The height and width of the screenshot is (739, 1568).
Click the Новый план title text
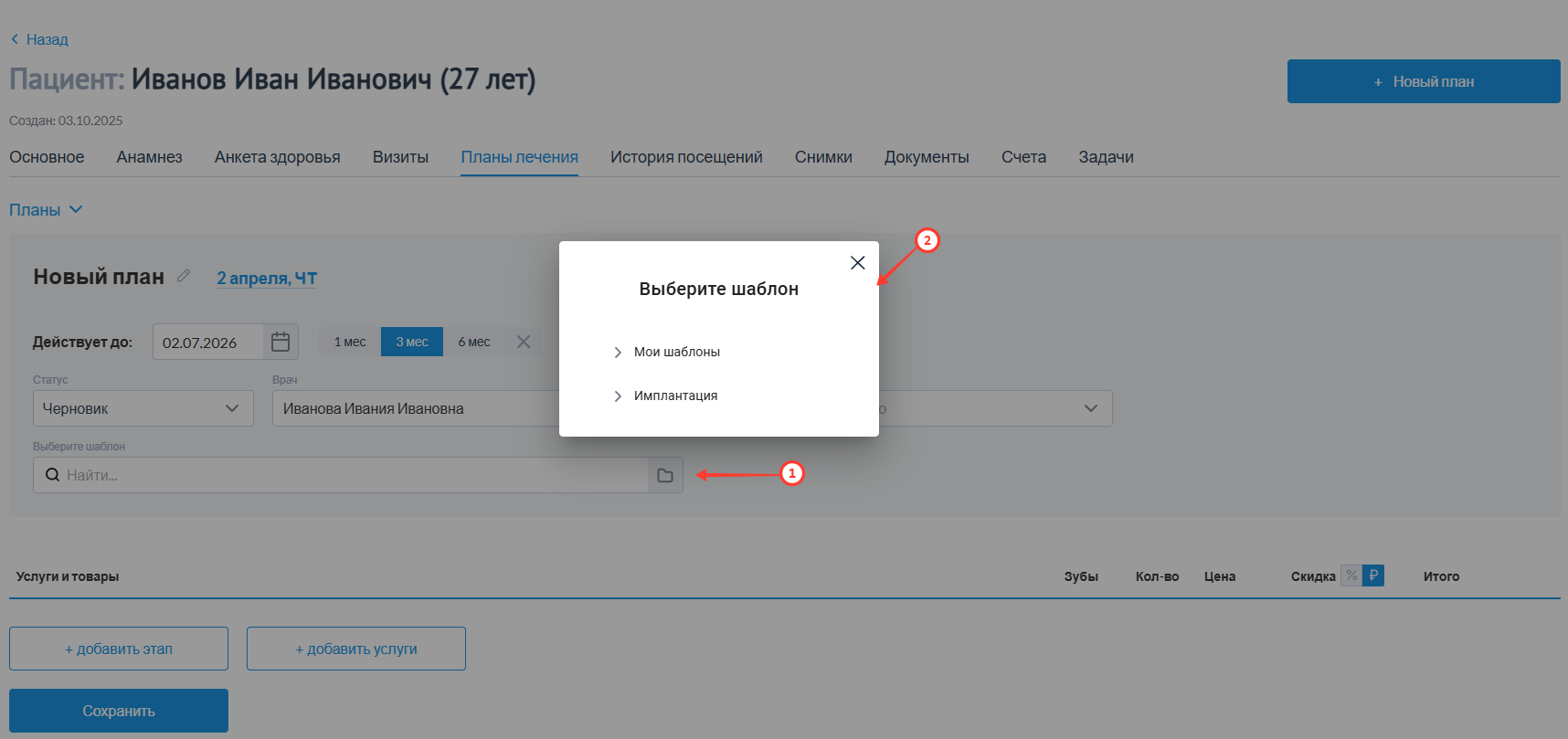click(x=99, y=277)
